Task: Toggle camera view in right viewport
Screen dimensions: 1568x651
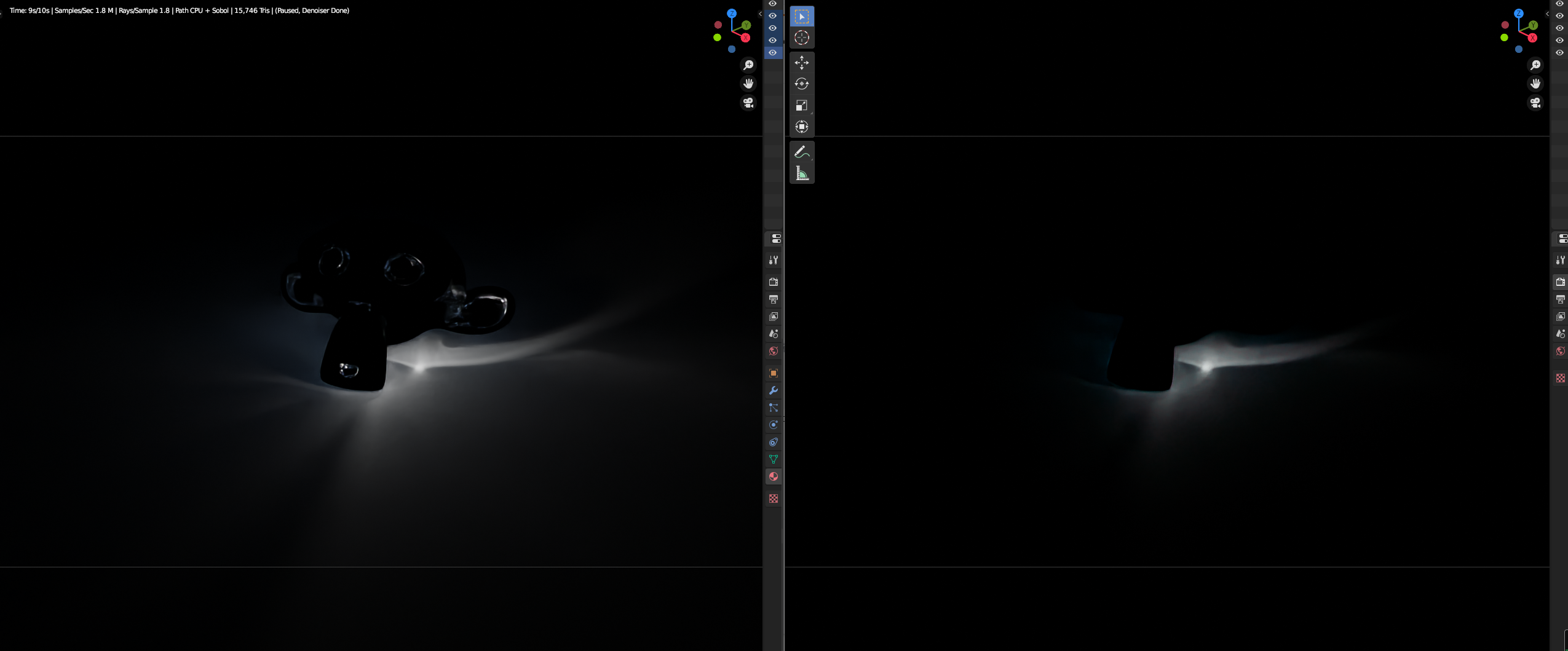Action: click(1535, 103)
